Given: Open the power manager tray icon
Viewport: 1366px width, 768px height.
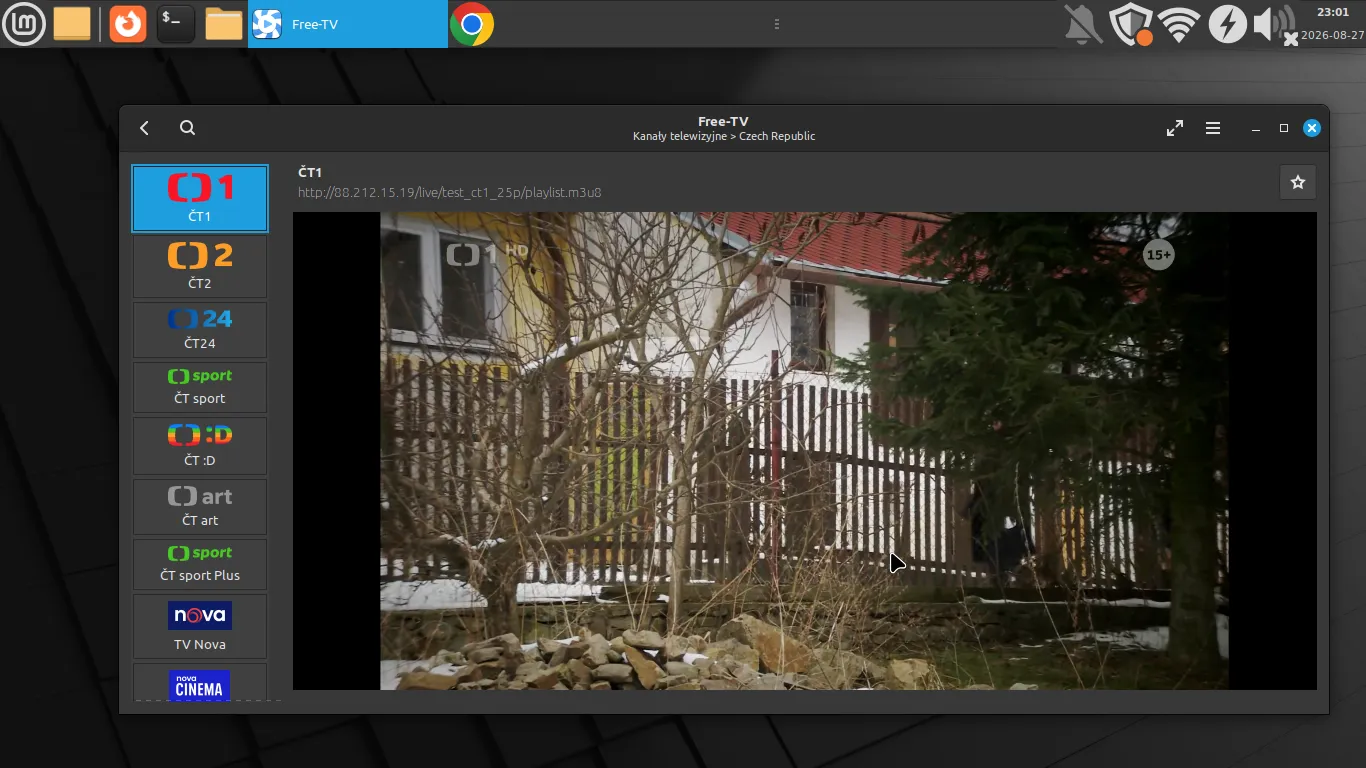Looking at the screenshot, I should point(1227,24).
